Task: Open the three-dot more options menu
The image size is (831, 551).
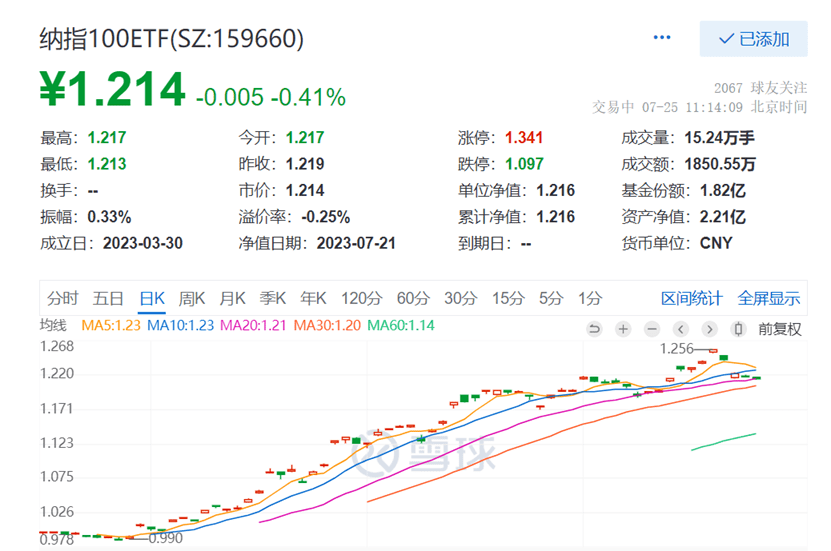Action: [662, 38]
